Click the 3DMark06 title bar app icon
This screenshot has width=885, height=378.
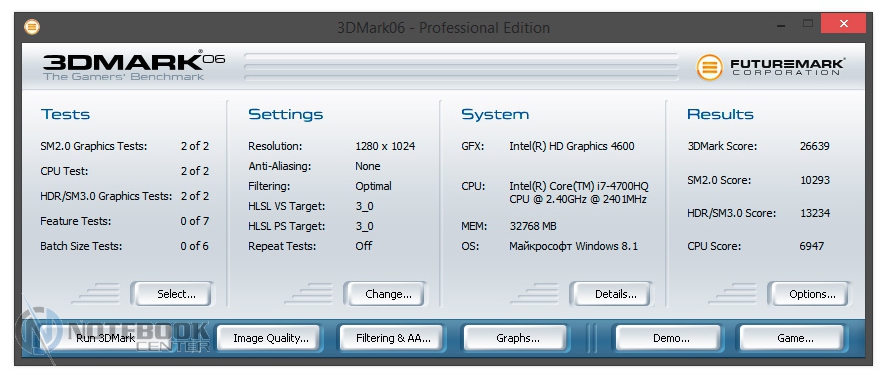32,27
